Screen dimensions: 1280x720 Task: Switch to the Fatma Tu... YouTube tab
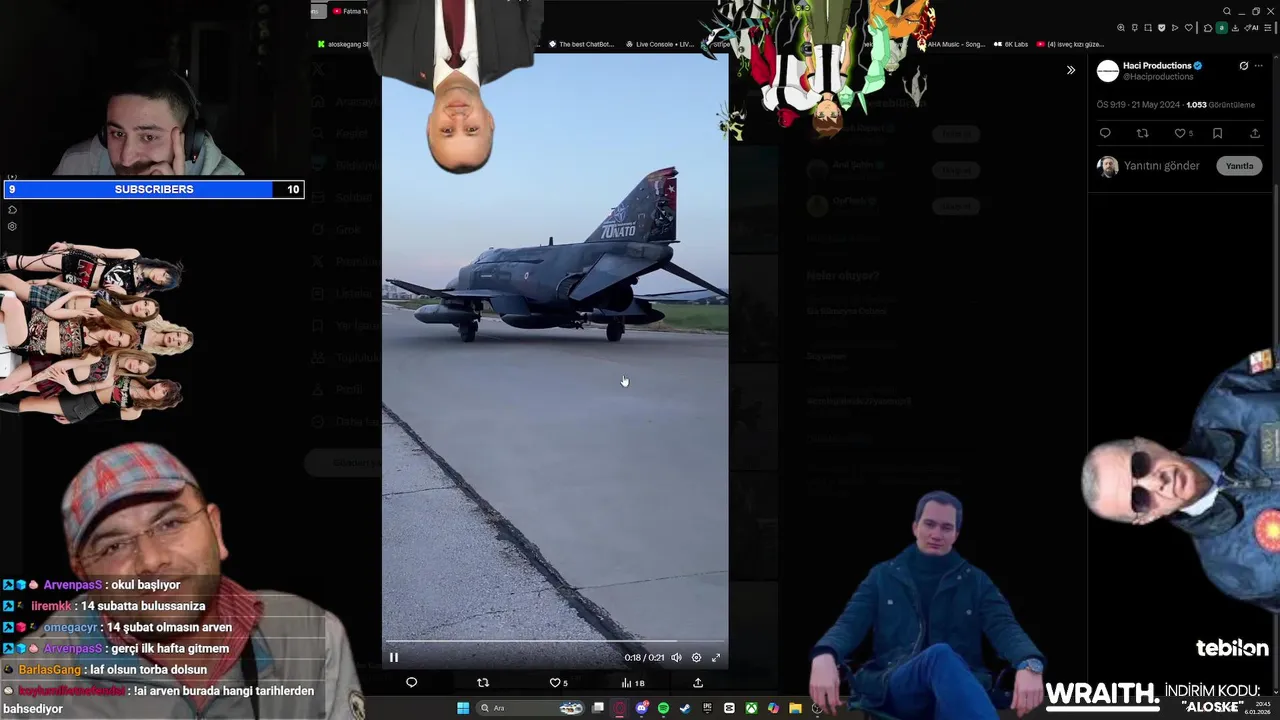coord(349,11)
